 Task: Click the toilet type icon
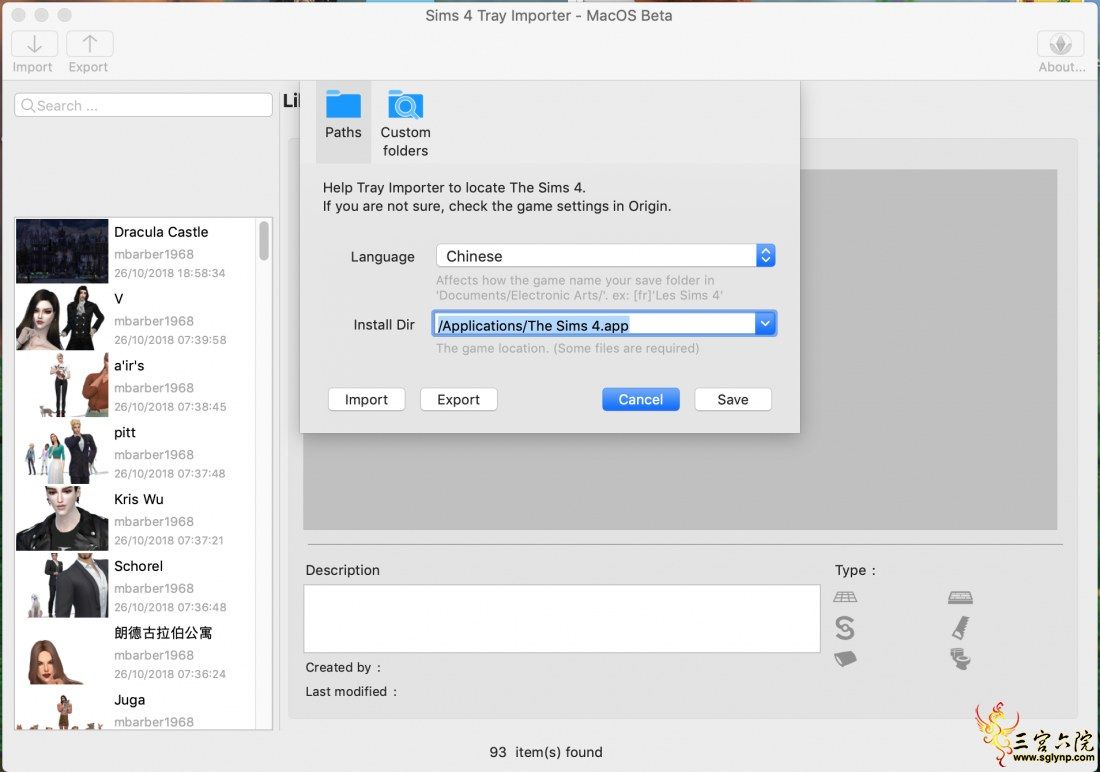pyautogui.click(x=960, y=658)
